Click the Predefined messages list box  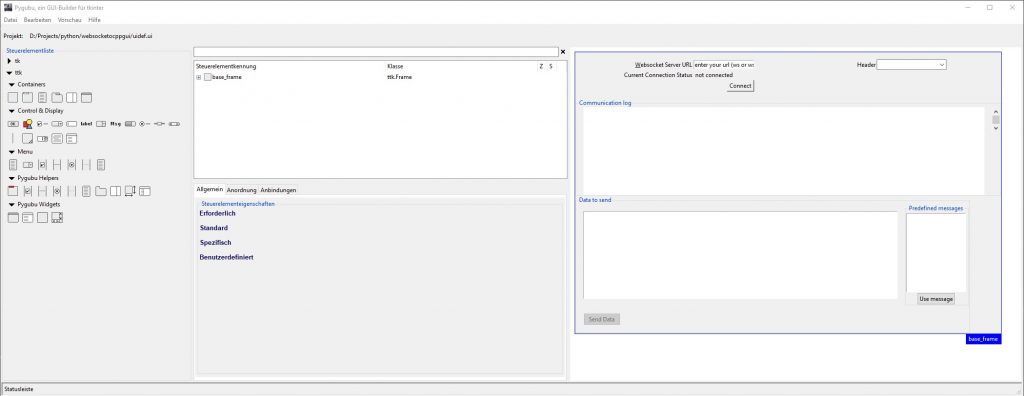(x=936, y=252)
